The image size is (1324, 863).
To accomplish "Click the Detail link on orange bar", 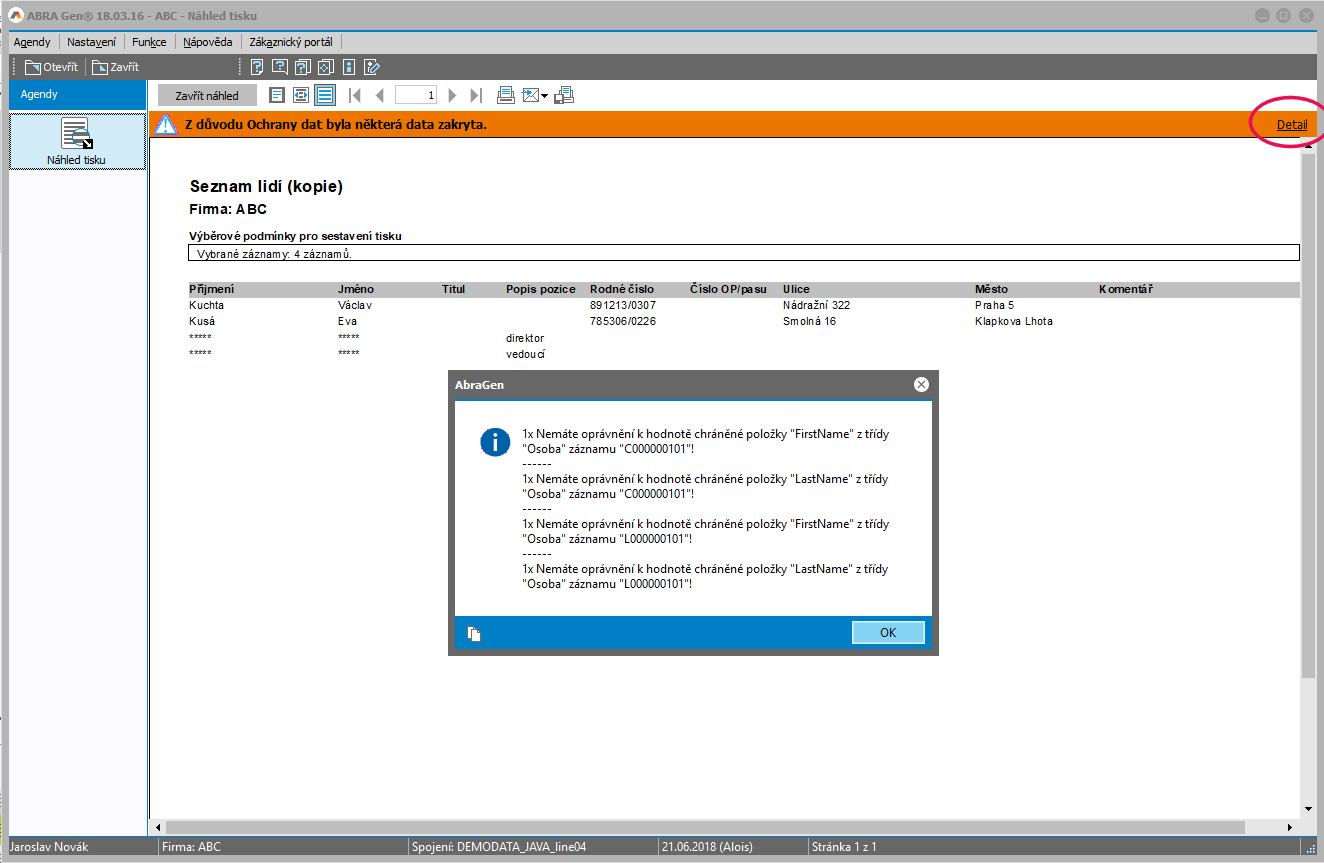I will [1291, 125].
